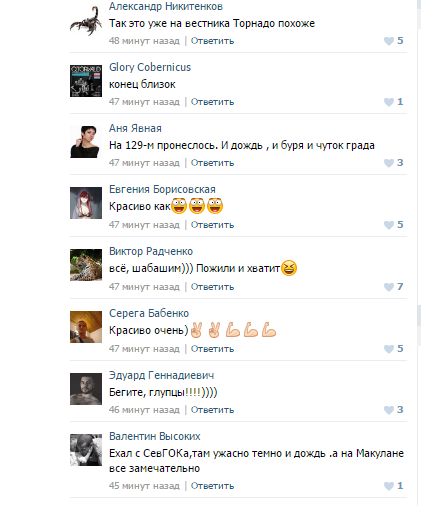Like Виктор Радченко's comment heart icon
This screenshot has width=421, height=506.
click(x=389, y=287)
